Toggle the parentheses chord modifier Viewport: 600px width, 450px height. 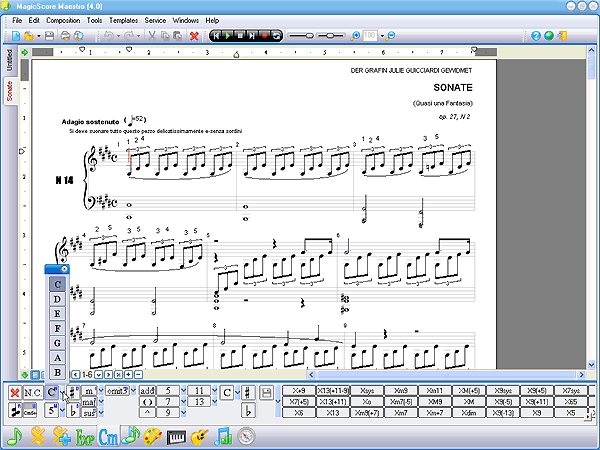(147, 402)
